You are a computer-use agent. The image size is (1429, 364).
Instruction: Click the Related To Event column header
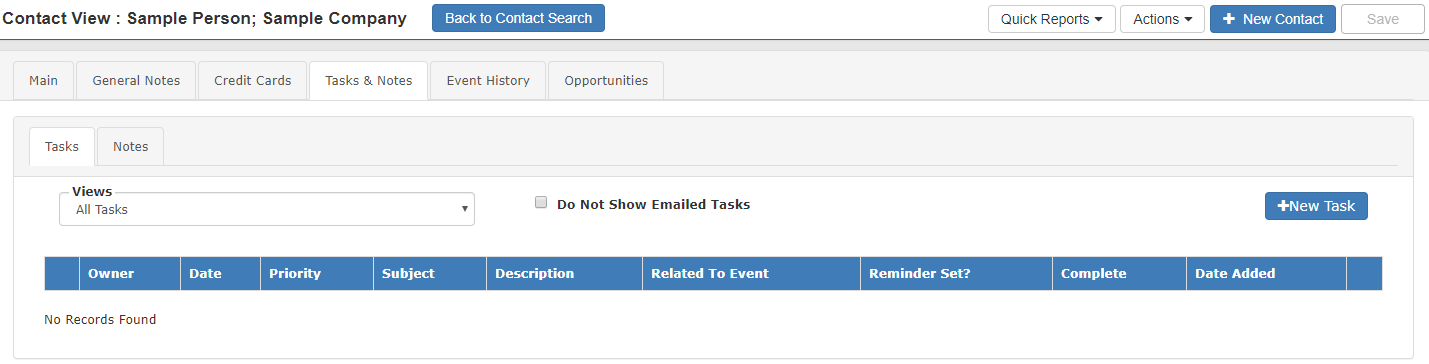(710, 274)
